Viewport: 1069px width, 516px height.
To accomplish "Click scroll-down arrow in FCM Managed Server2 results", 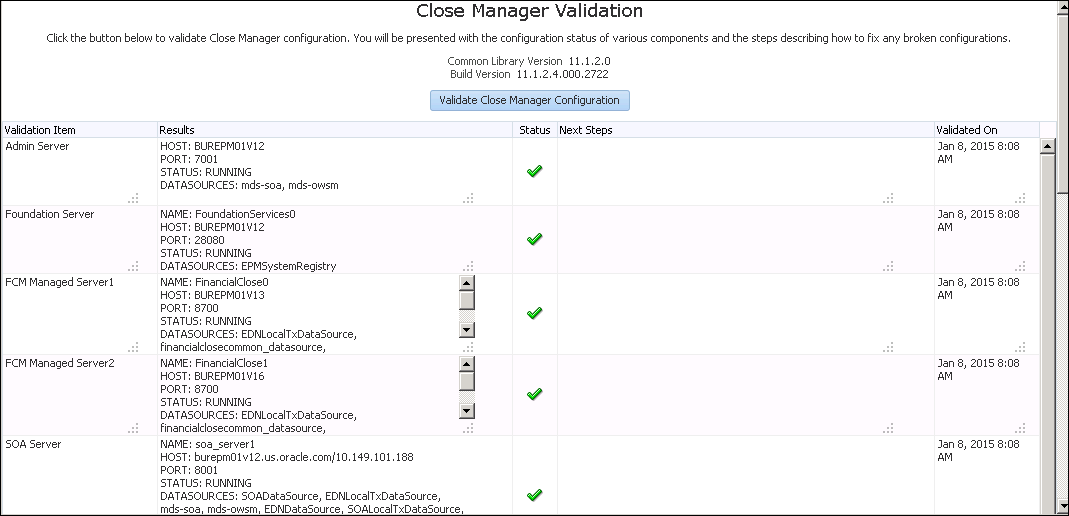I will tap(467, 411).
